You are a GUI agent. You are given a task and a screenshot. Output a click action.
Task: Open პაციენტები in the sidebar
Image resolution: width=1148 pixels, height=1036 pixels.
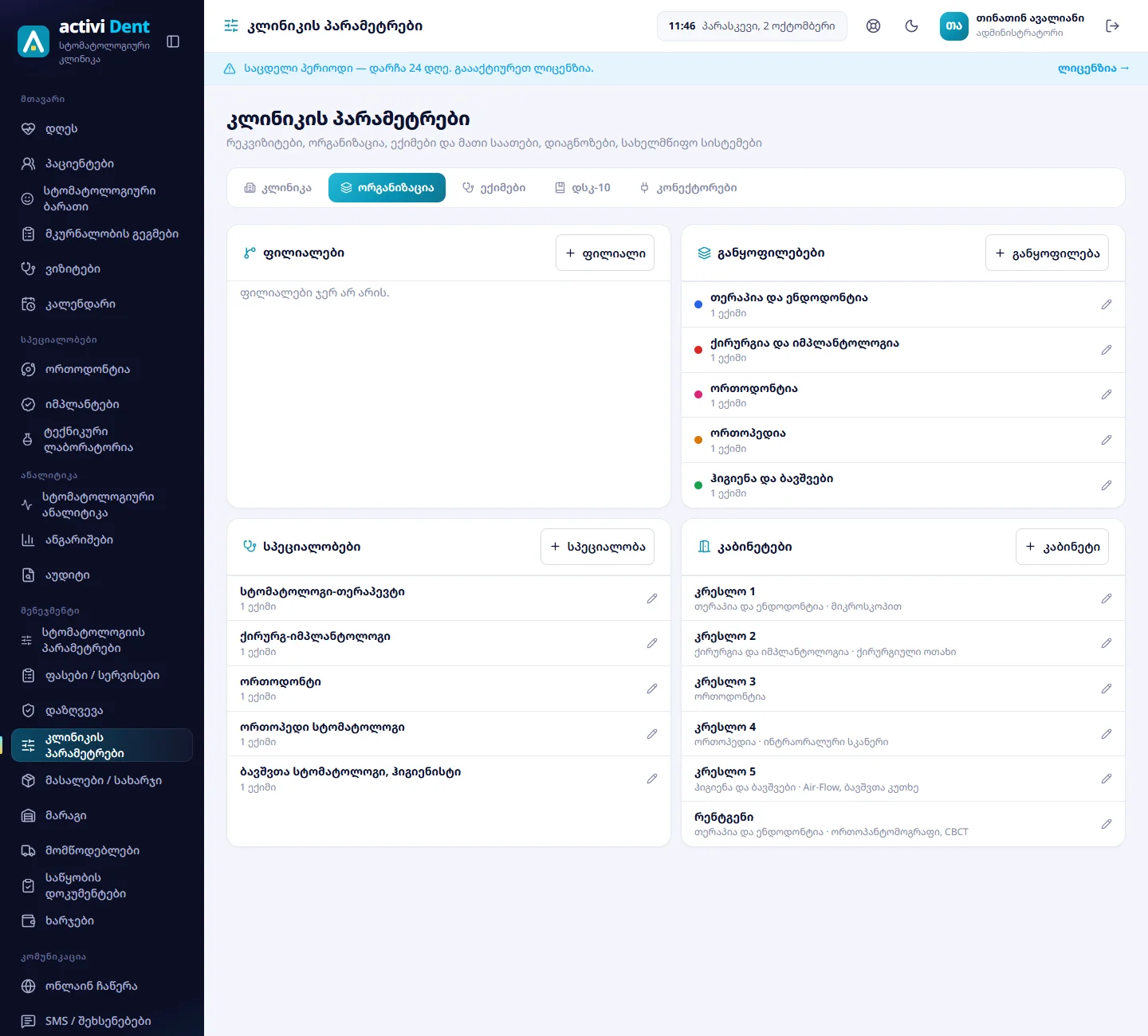pyautogui.click(x=102, y=163)
